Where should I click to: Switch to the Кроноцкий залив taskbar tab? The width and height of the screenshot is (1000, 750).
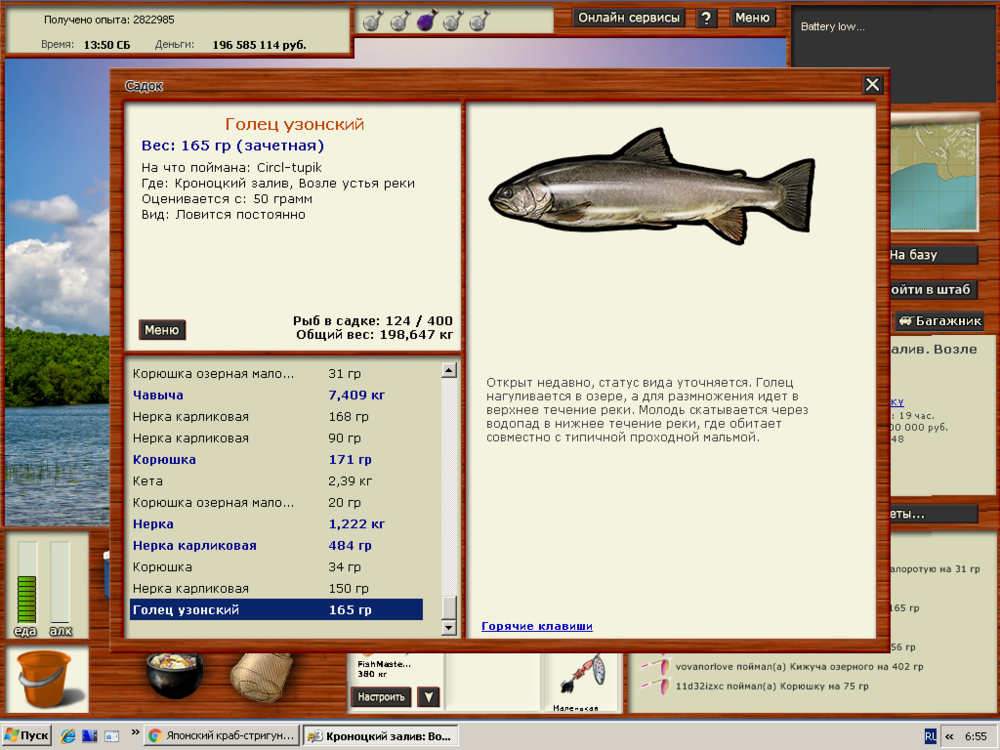click(380, 734)
